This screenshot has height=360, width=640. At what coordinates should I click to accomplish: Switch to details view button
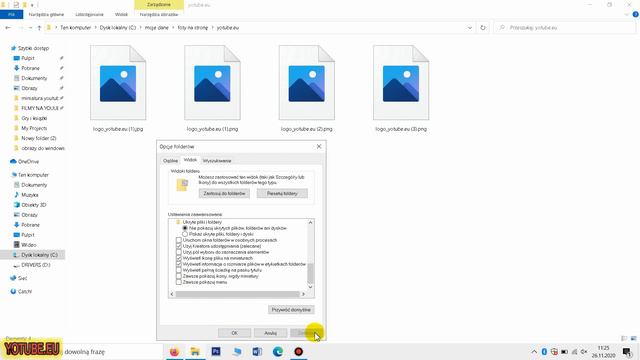point(624,338)
